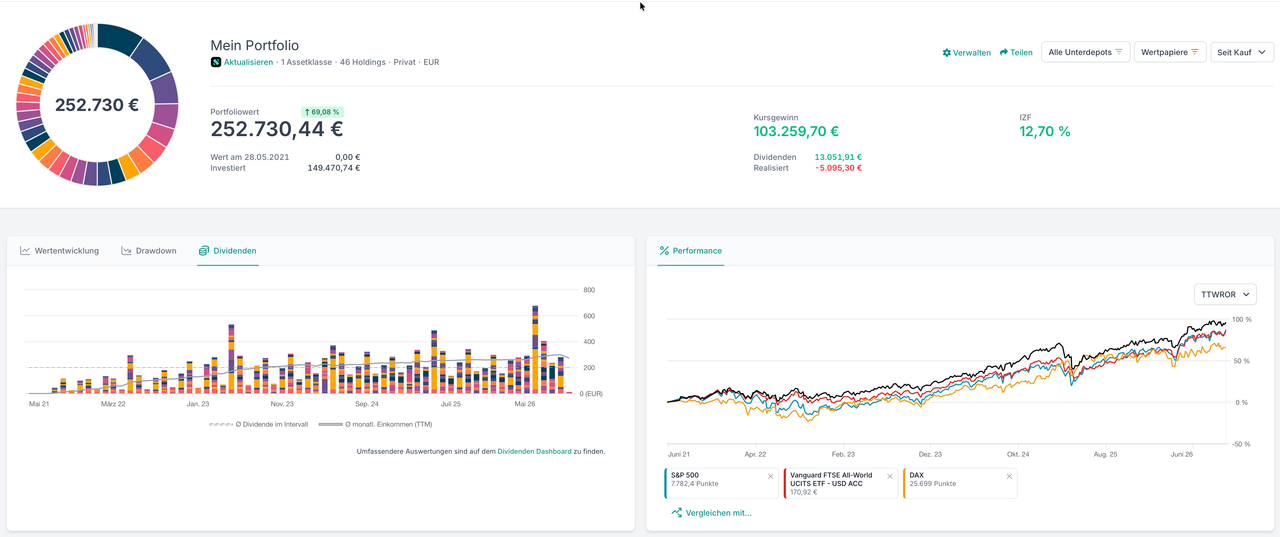Click Realisiert amount -5.095,30 €

coord(838,168)
